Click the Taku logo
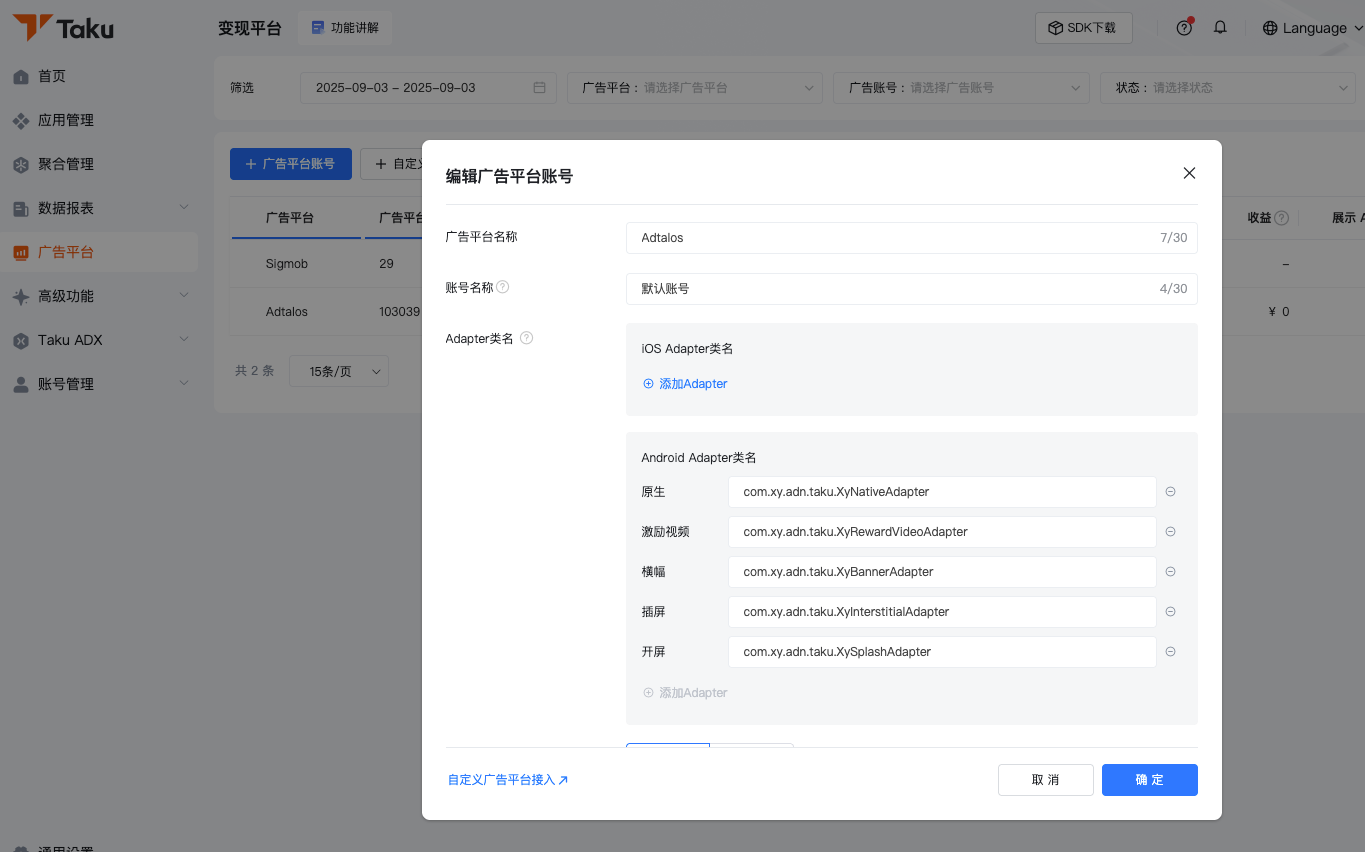The height and width of the screenshot is (852, 1365). tap(63, 28)
